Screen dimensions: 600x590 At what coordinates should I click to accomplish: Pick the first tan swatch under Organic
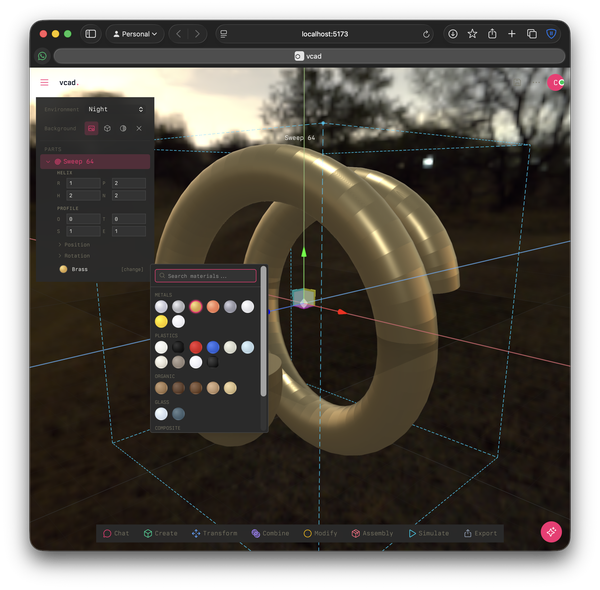161,388
